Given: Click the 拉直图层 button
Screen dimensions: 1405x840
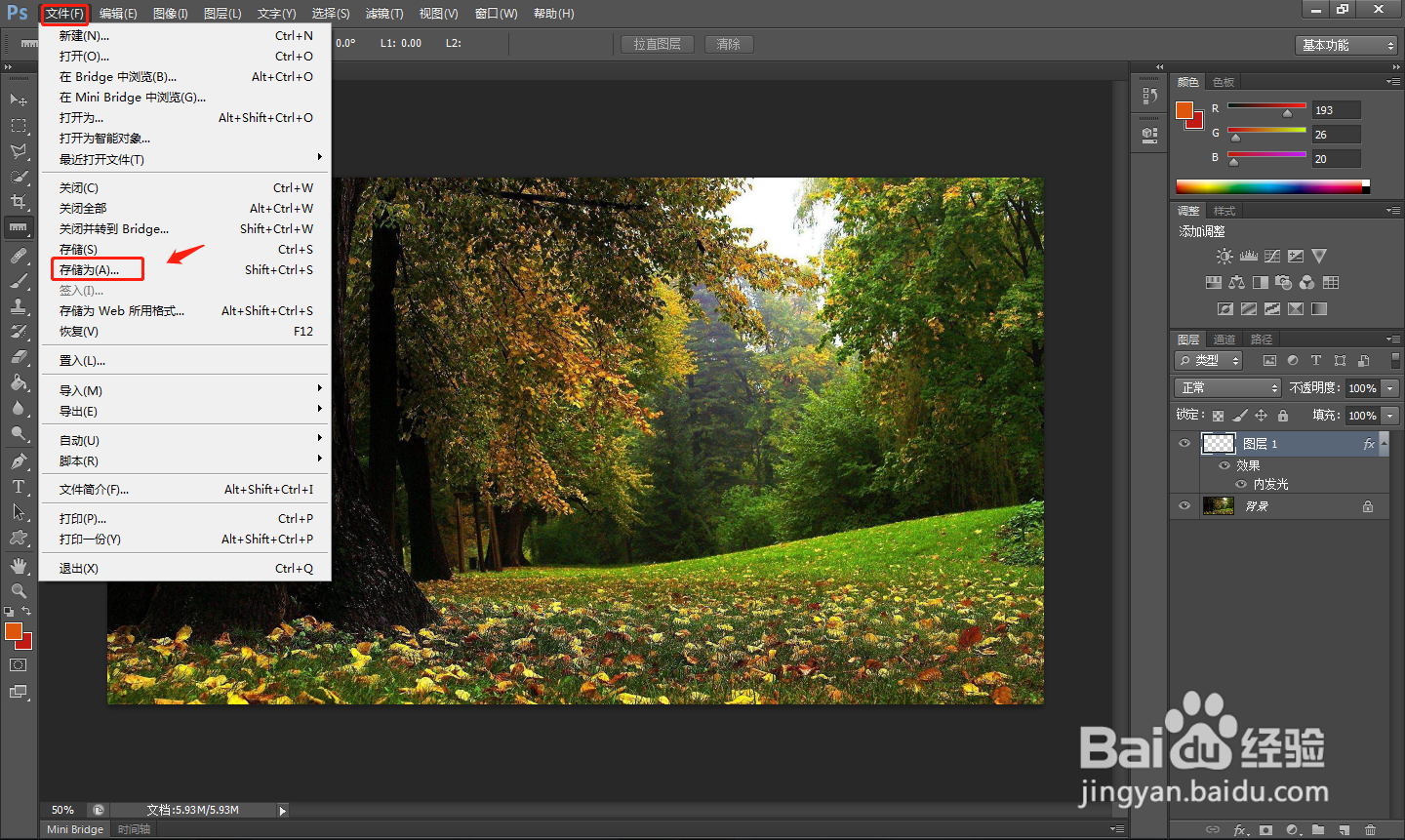Looking at the screenshot, I should tap(657, 44).
